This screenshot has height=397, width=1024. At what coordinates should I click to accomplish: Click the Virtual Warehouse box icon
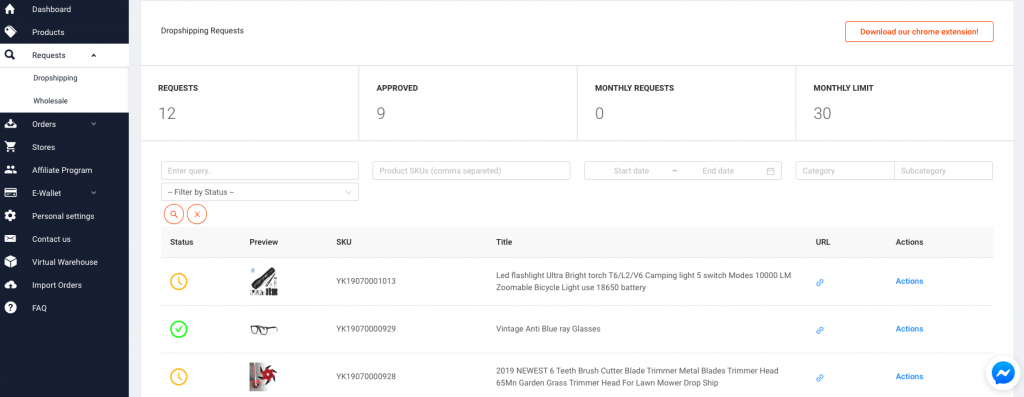(x=10, y=262)
